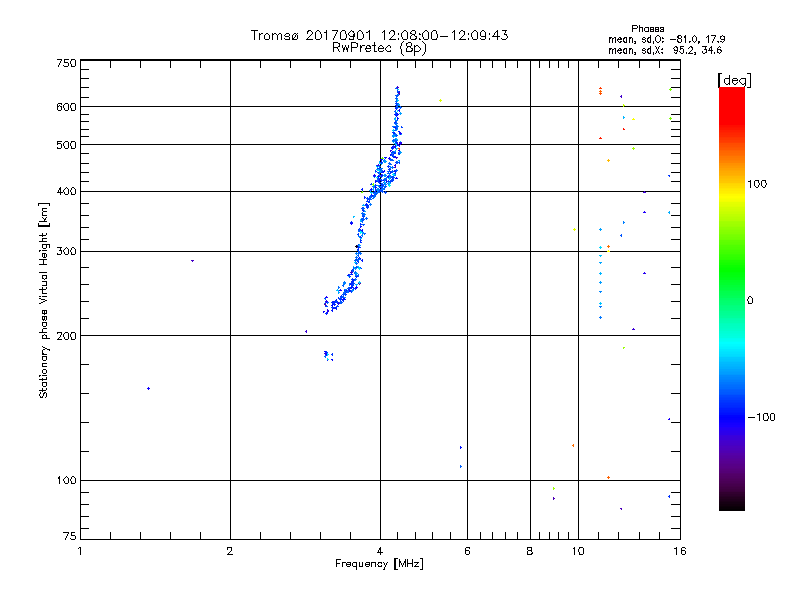Click frequency tick label '8'
This screenshot has height=600, width=800.
click(530, 551)
